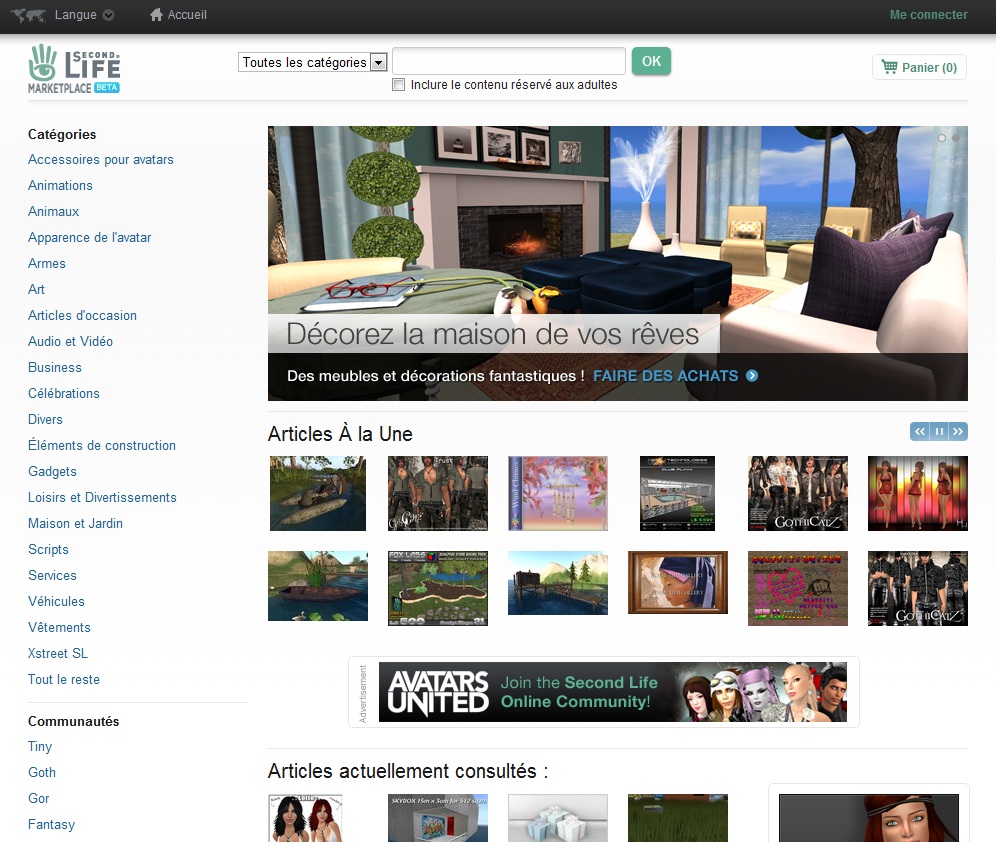Go to the Scripts category
Screen dimensions: 996x842
click(x=48, y=550)
